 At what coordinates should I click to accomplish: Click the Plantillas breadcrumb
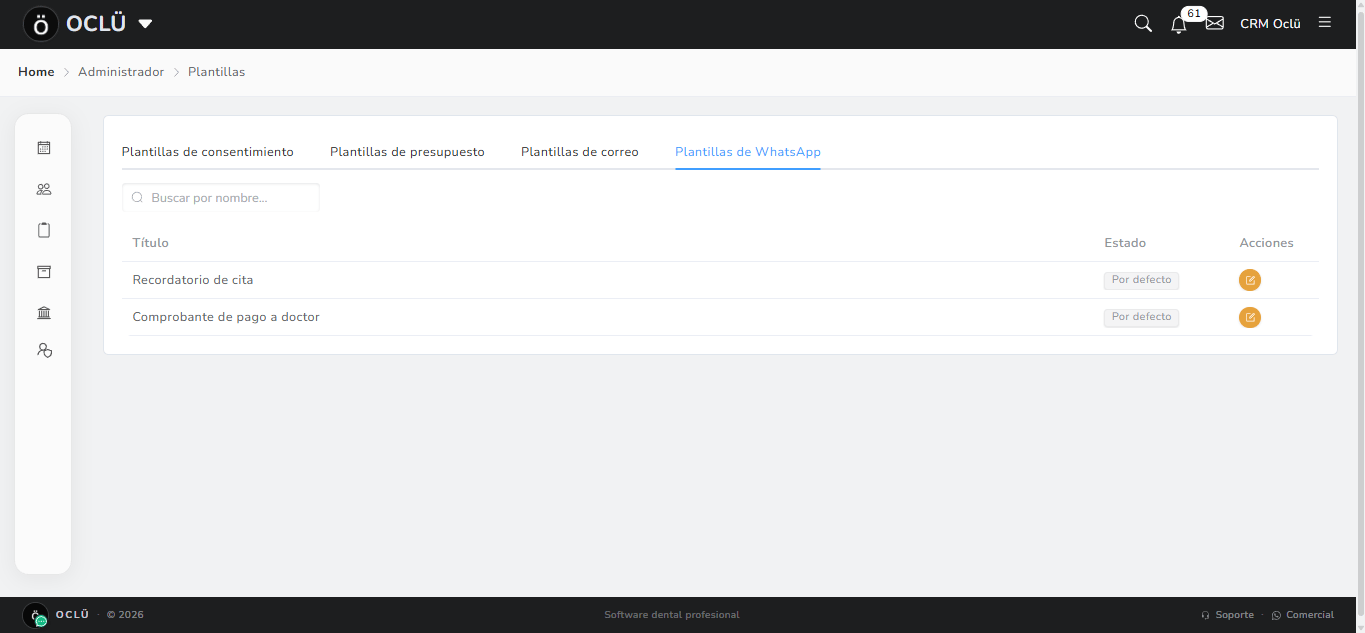click(217, 72)
